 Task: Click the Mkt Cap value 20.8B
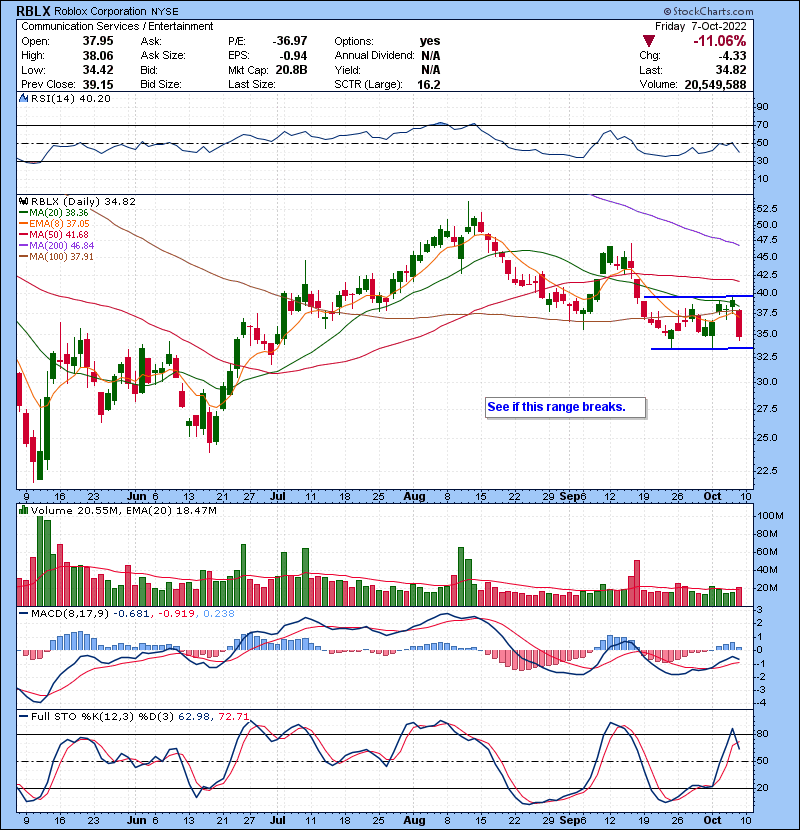pos(291,70)
